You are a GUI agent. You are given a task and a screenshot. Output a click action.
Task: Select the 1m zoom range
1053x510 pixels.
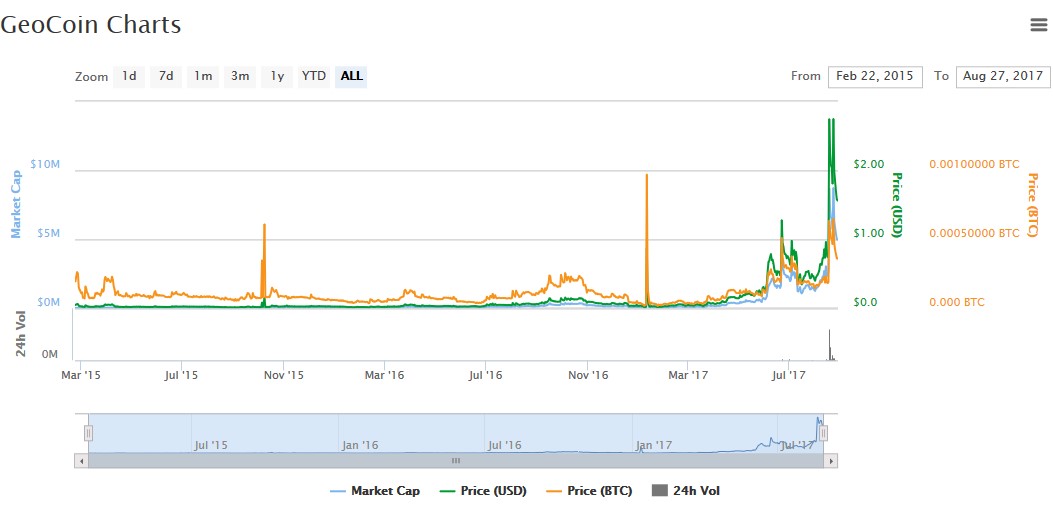click(x=203, y=77)
